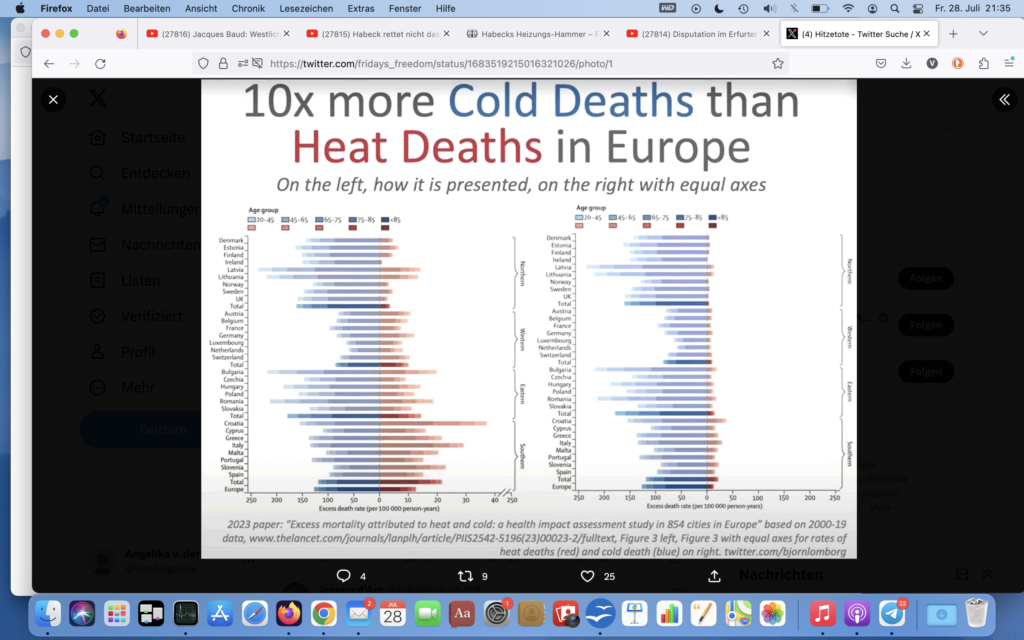Show the list of all tabs
Image resolution: width=1024 pixels, height=640 pixels.
[983, 33]
